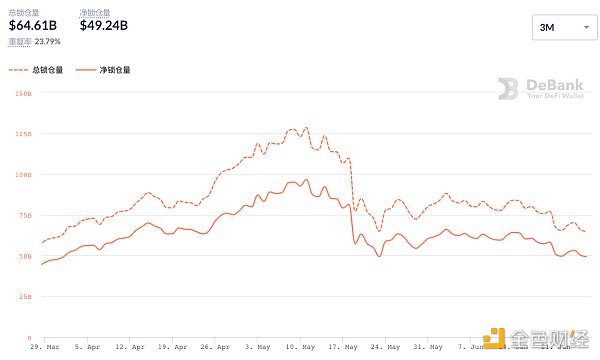This screenshot has height=360, width=600.
Task: Toggle the solid 净锁仓量 legend series
Action: (x=103, y=70)
